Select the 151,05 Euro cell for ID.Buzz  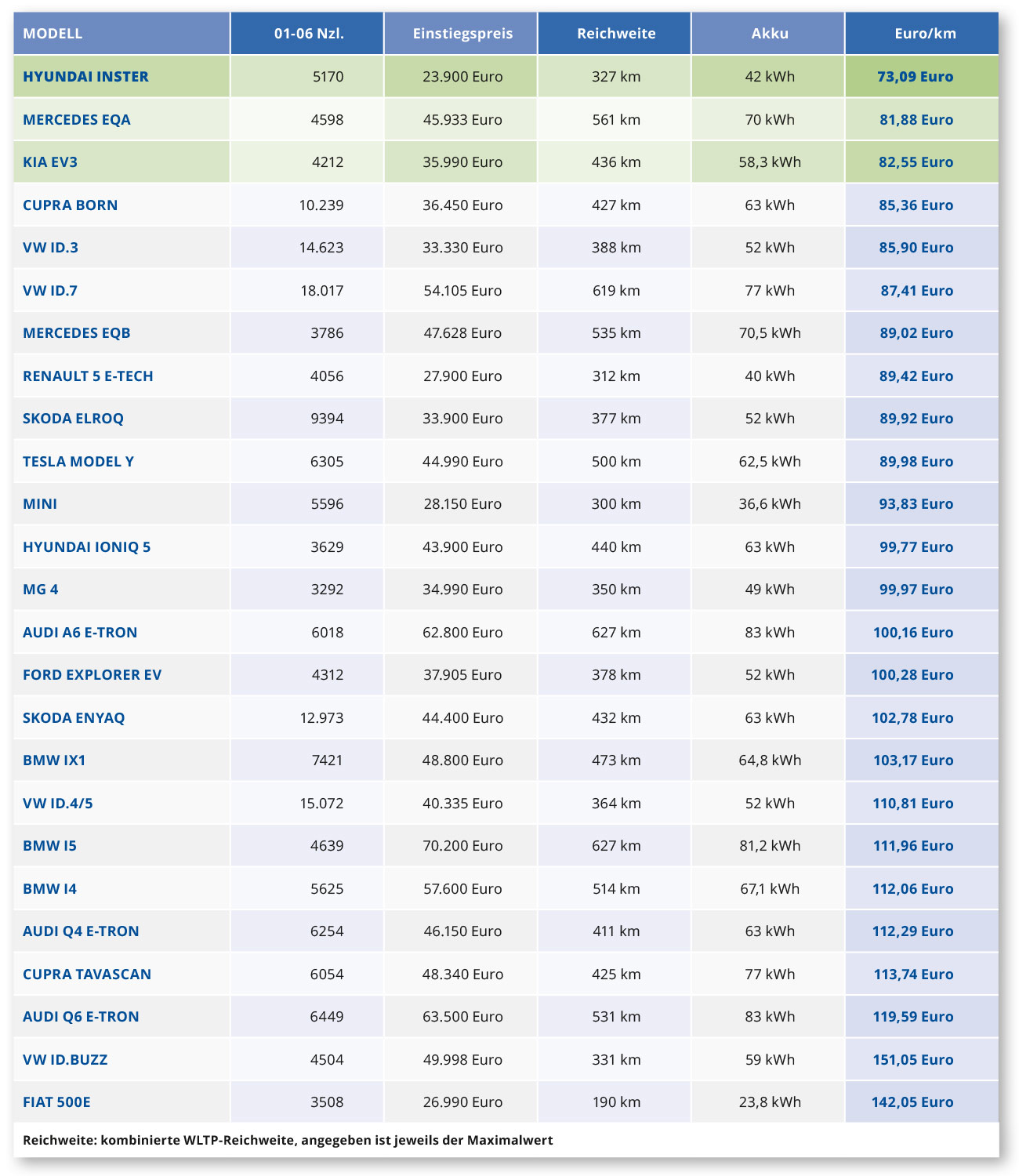click(x=912, y=1060)
